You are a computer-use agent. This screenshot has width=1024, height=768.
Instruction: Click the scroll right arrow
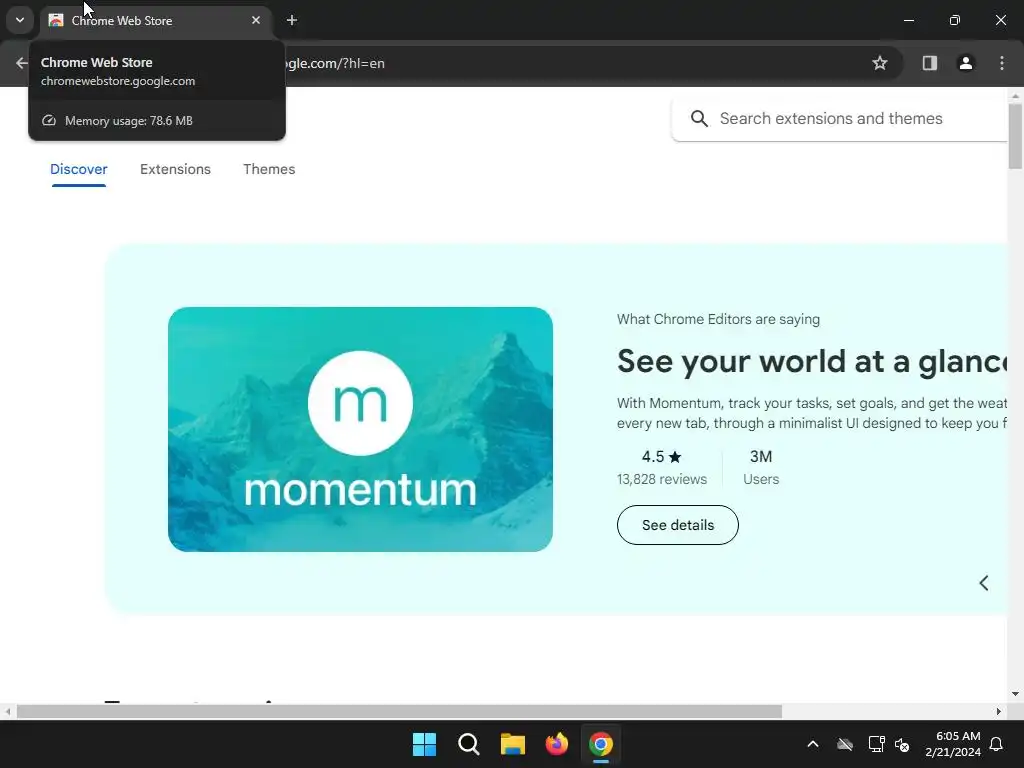click(998, 712)
